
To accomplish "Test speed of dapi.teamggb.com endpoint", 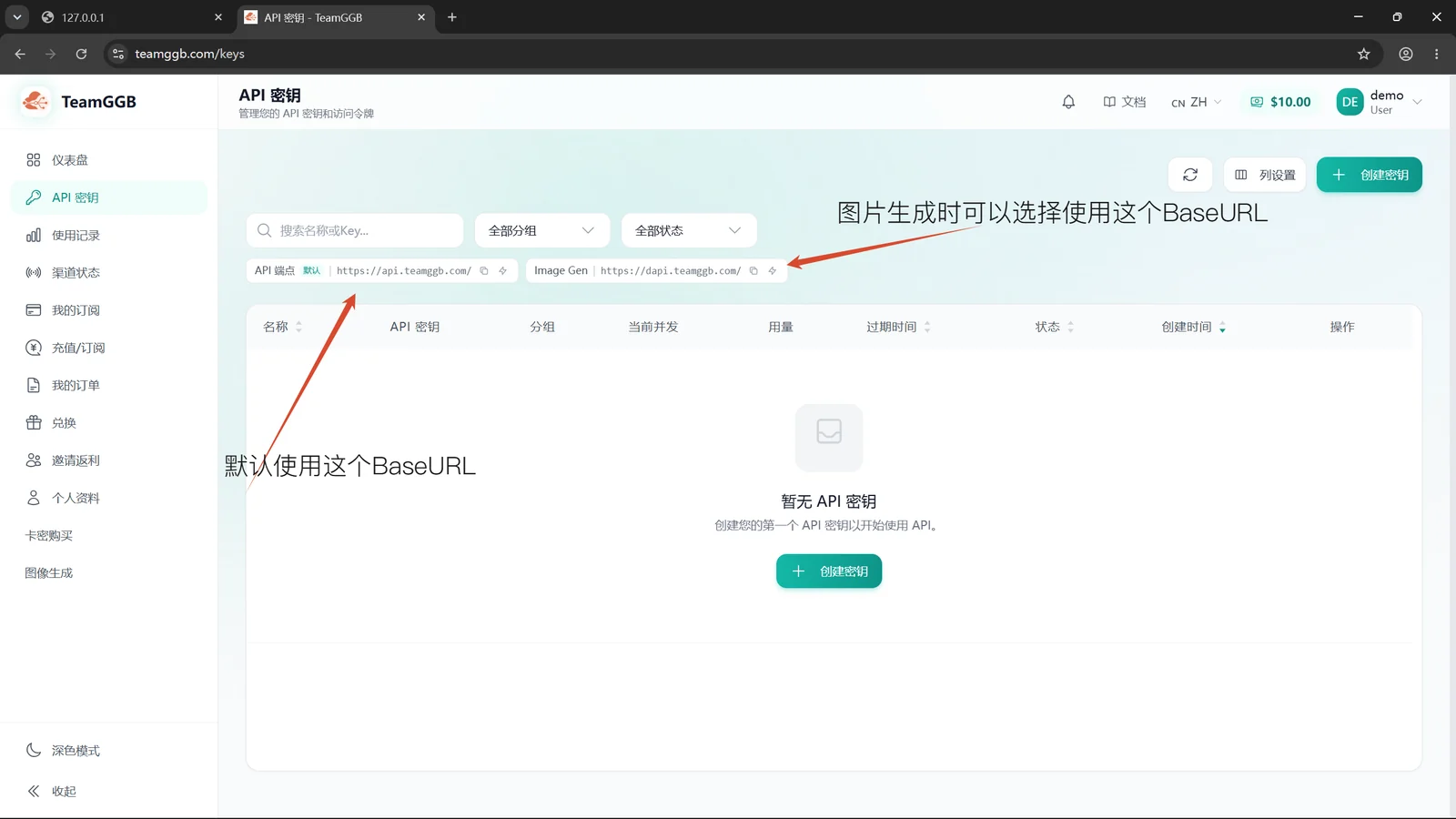I will 772,271.
